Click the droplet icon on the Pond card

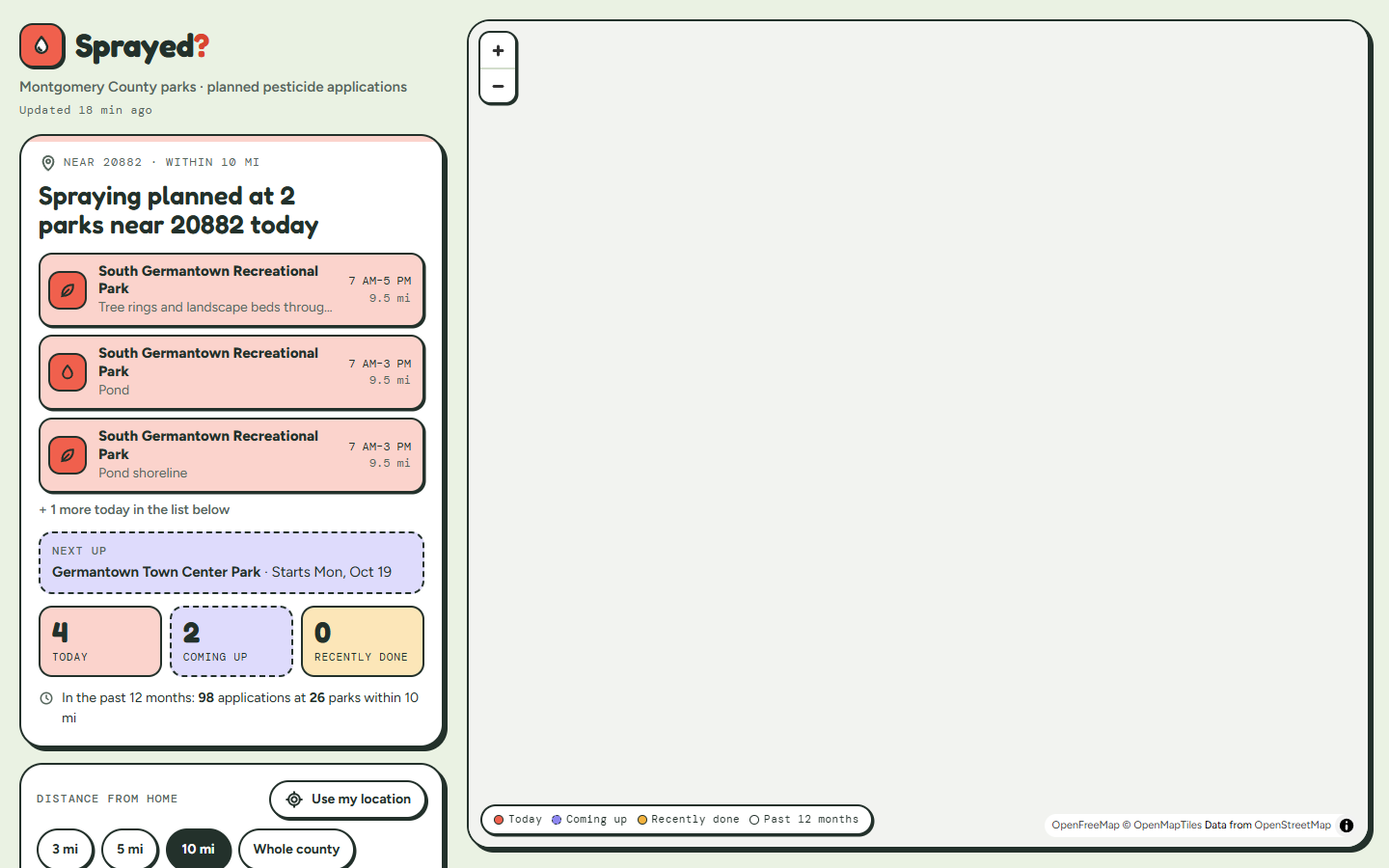point(68,372)
